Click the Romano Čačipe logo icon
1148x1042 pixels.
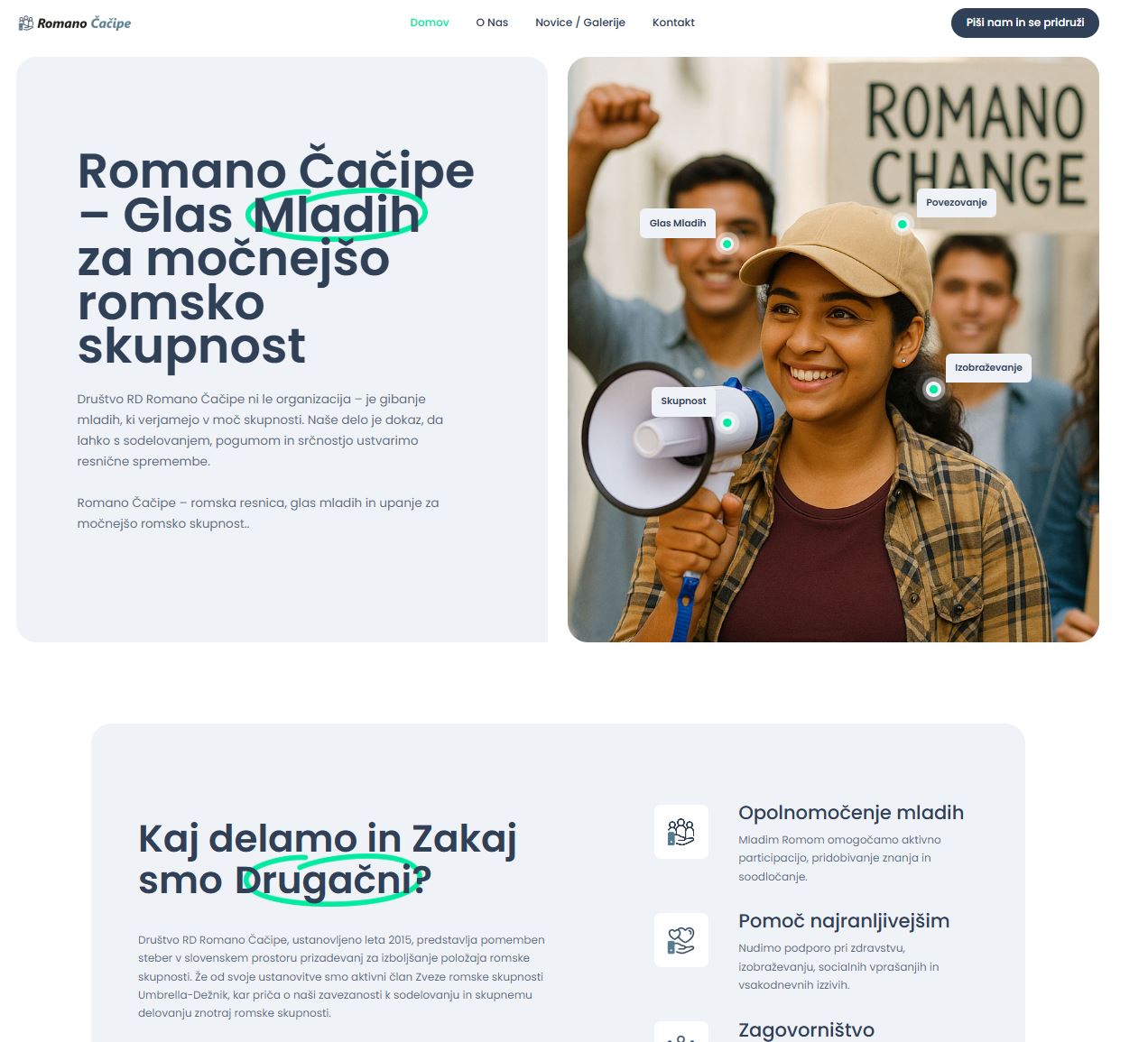click(x=26, y=23)
